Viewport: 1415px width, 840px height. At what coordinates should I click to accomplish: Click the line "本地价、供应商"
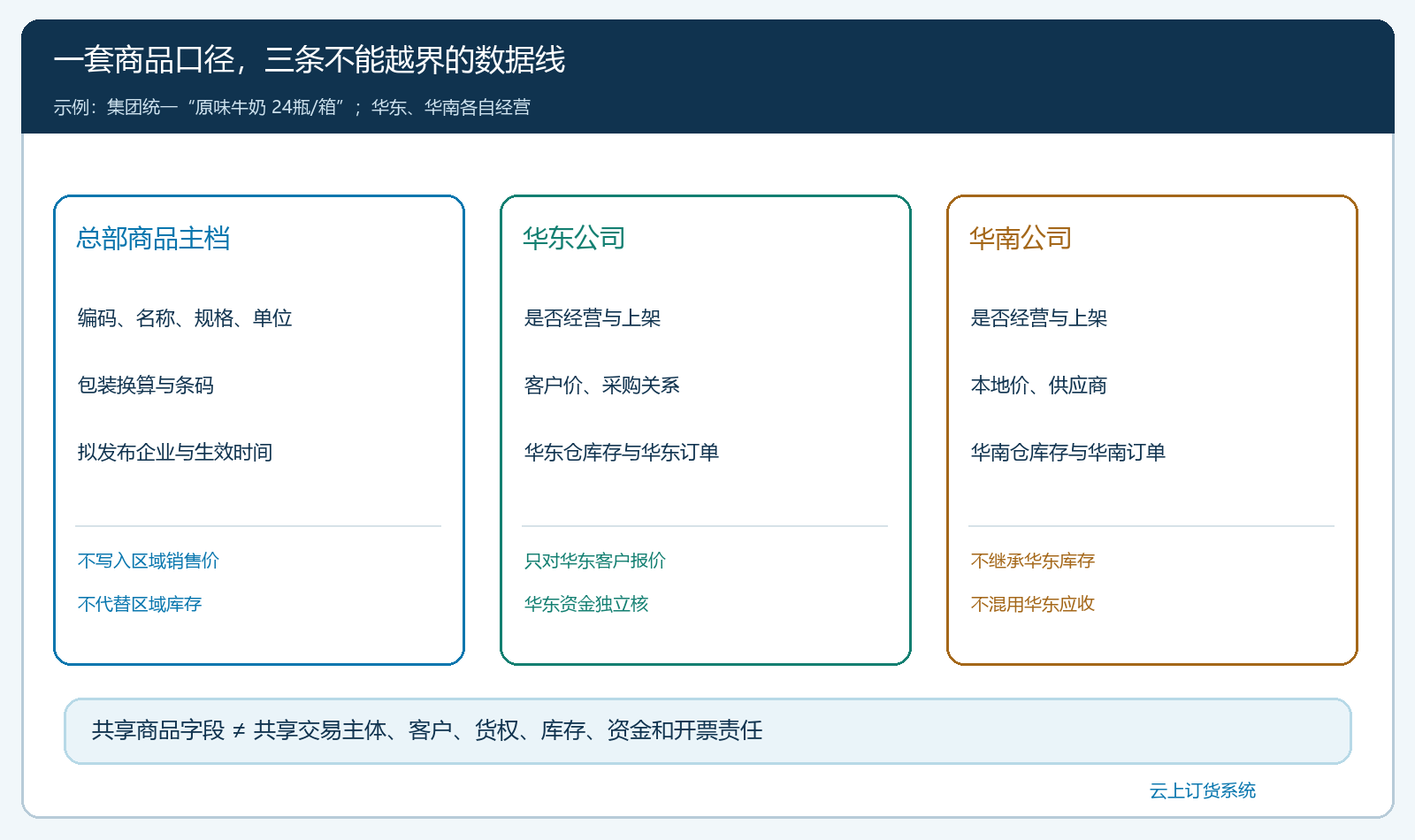coord(1039,385)
